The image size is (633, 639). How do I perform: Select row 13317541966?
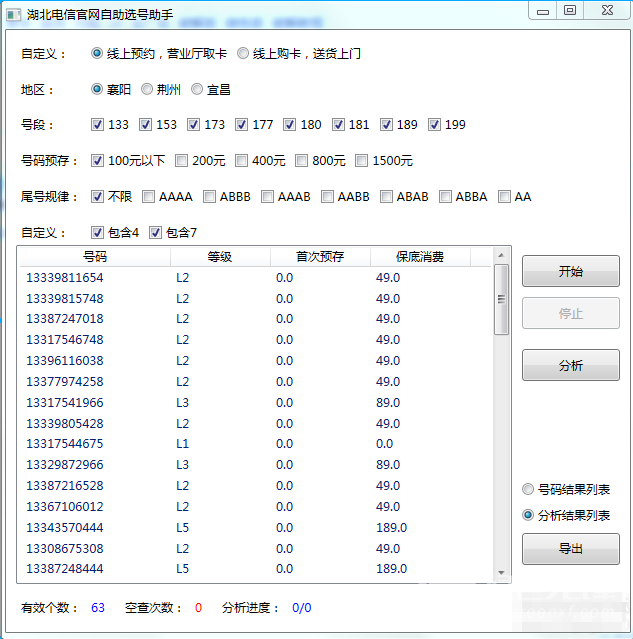click(255, 403)
